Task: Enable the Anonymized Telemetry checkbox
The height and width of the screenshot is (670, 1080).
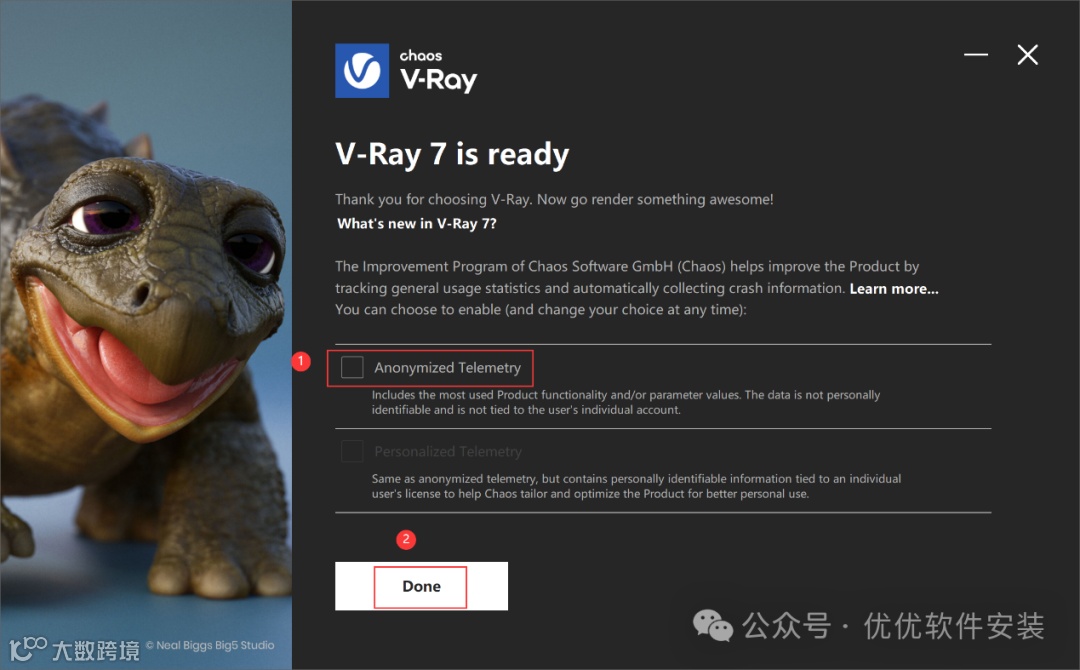Action: pyautogui.click(x=352, y=368)
